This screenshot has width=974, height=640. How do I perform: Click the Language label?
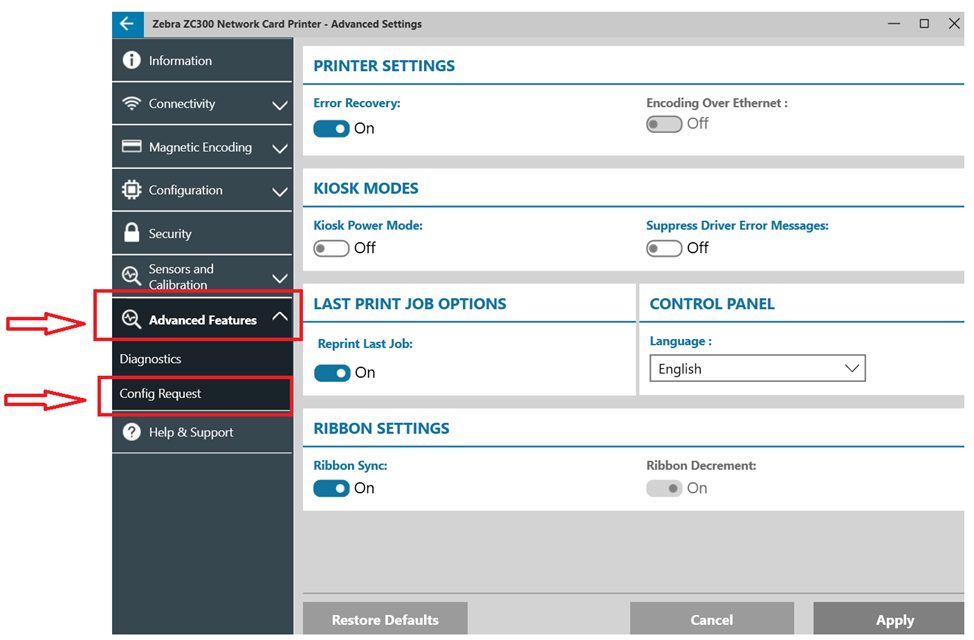(x=680, y=341)
